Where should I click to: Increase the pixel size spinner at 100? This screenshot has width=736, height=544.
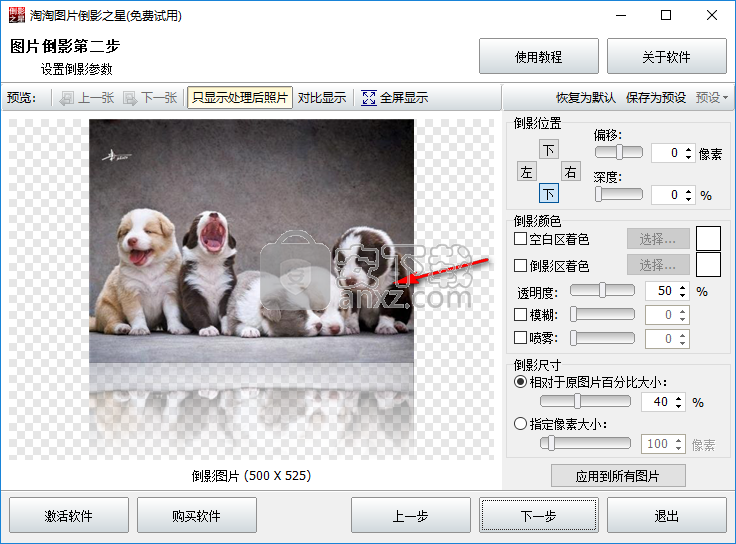679,440
